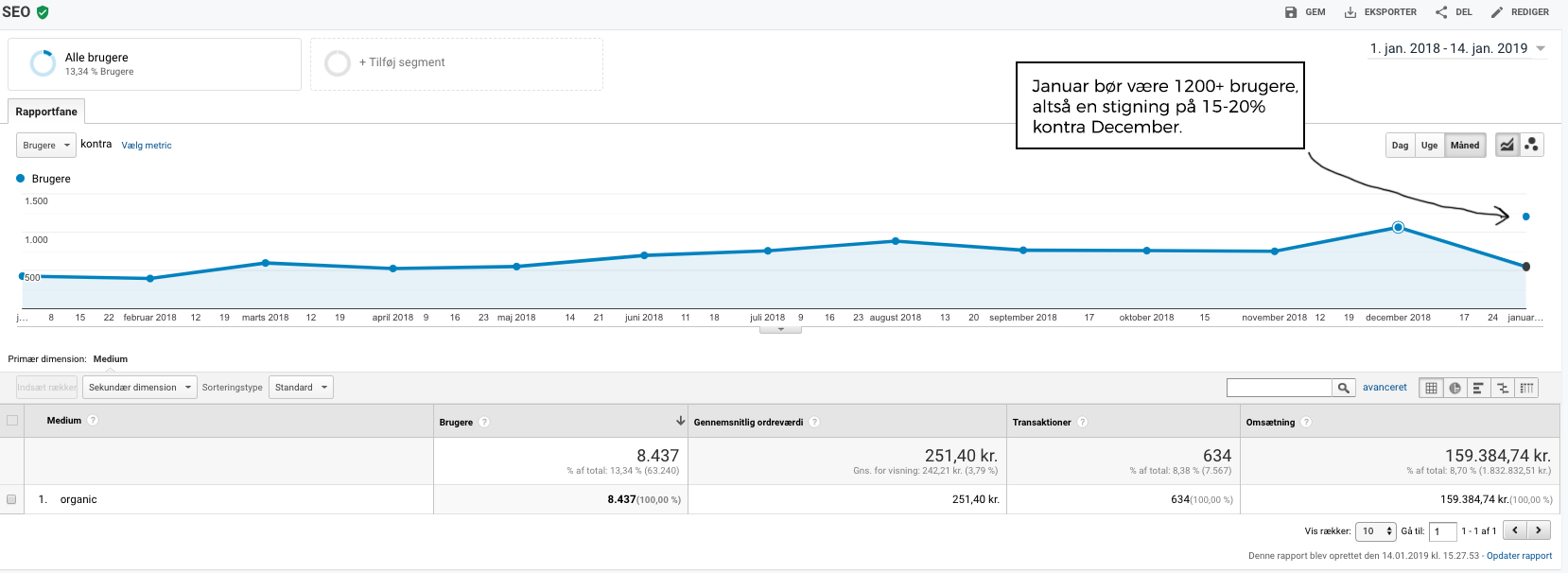Expand the Sekundær dimension dropdown
1568x573 pixels.
pos(140,388)
